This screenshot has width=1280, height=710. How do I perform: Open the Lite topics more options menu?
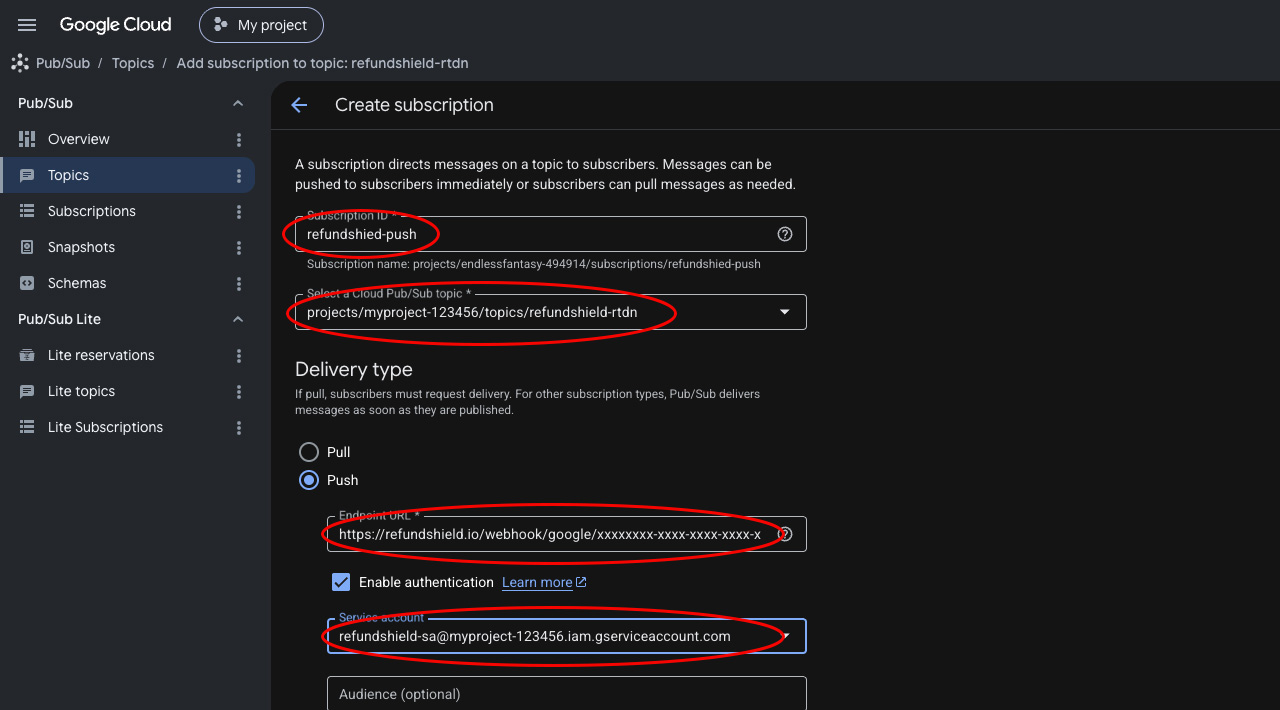point(238,391)
